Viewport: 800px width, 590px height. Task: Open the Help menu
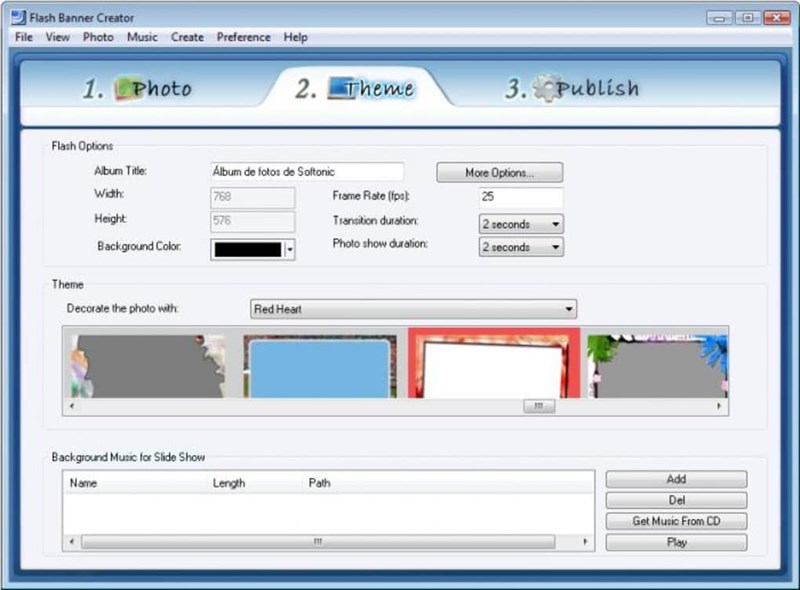[295, 37]
